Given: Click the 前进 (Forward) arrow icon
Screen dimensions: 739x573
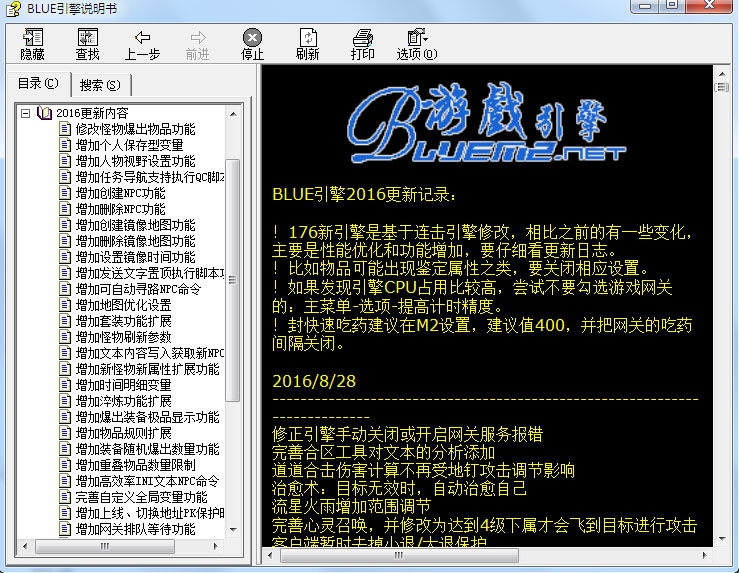Looking at the screenshot, I should point(198,38).
